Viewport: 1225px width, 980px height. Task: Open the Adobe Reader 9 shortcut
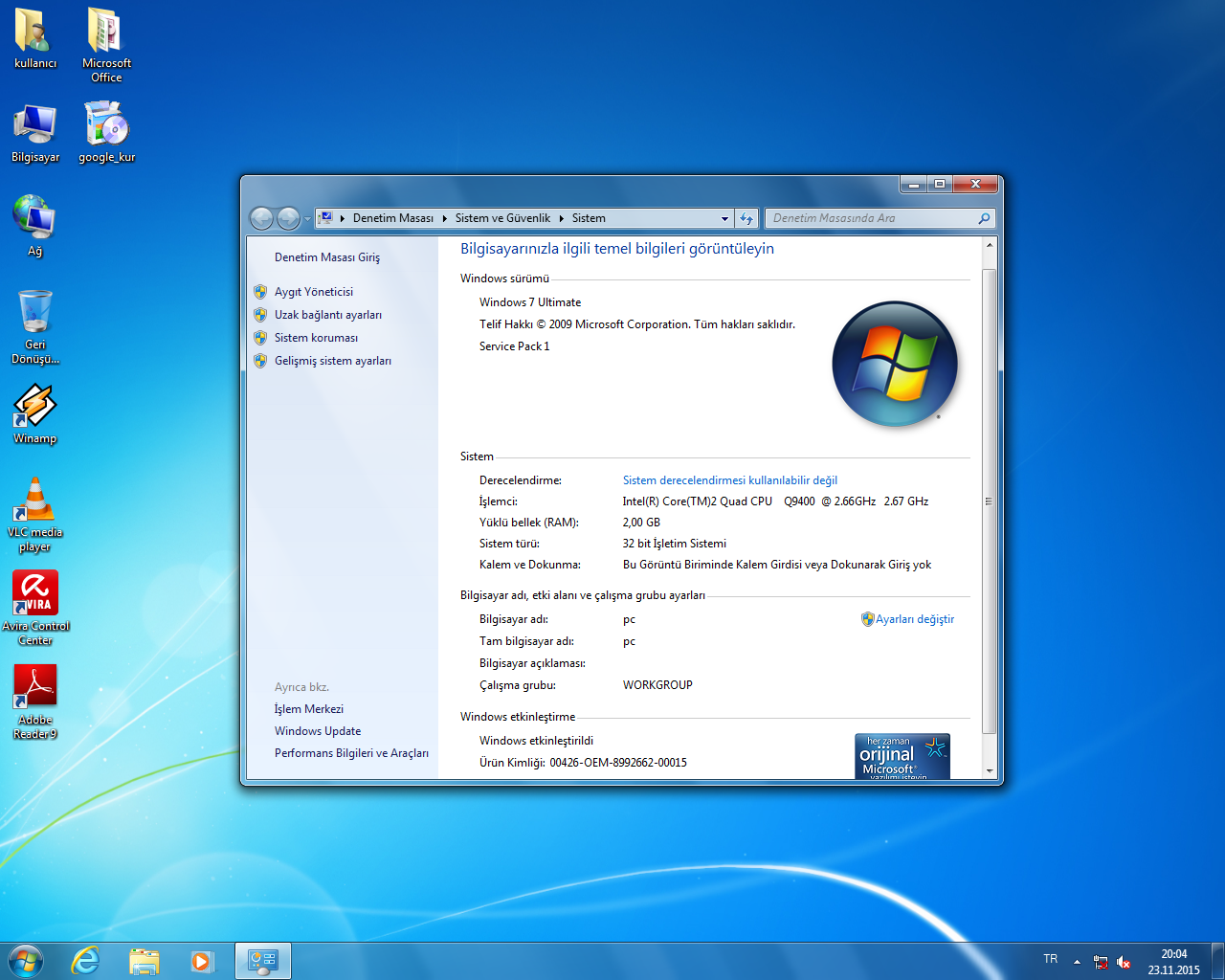[x=35, y=702]
